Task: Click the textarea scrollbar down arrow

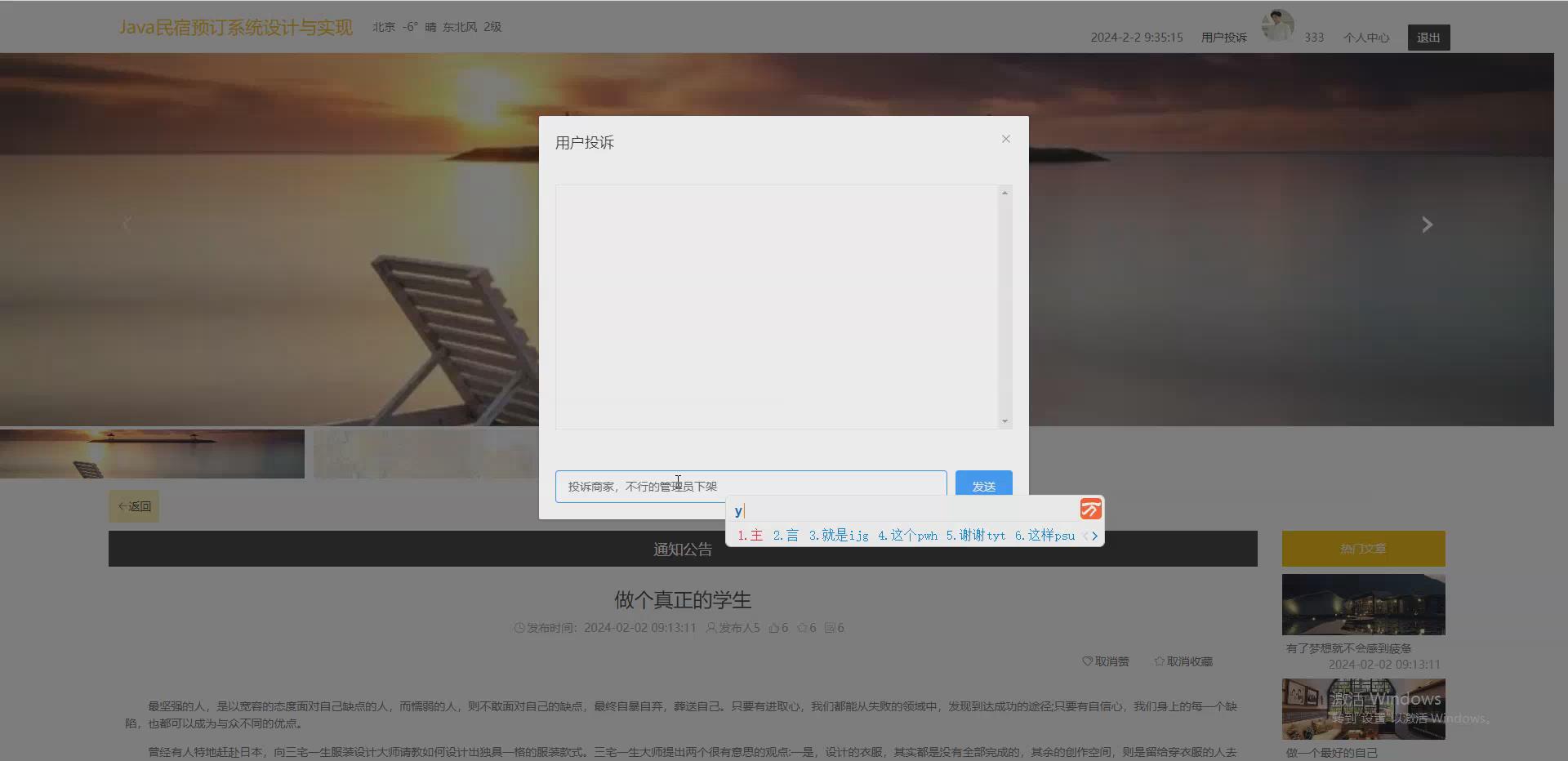Action: 1004,421
